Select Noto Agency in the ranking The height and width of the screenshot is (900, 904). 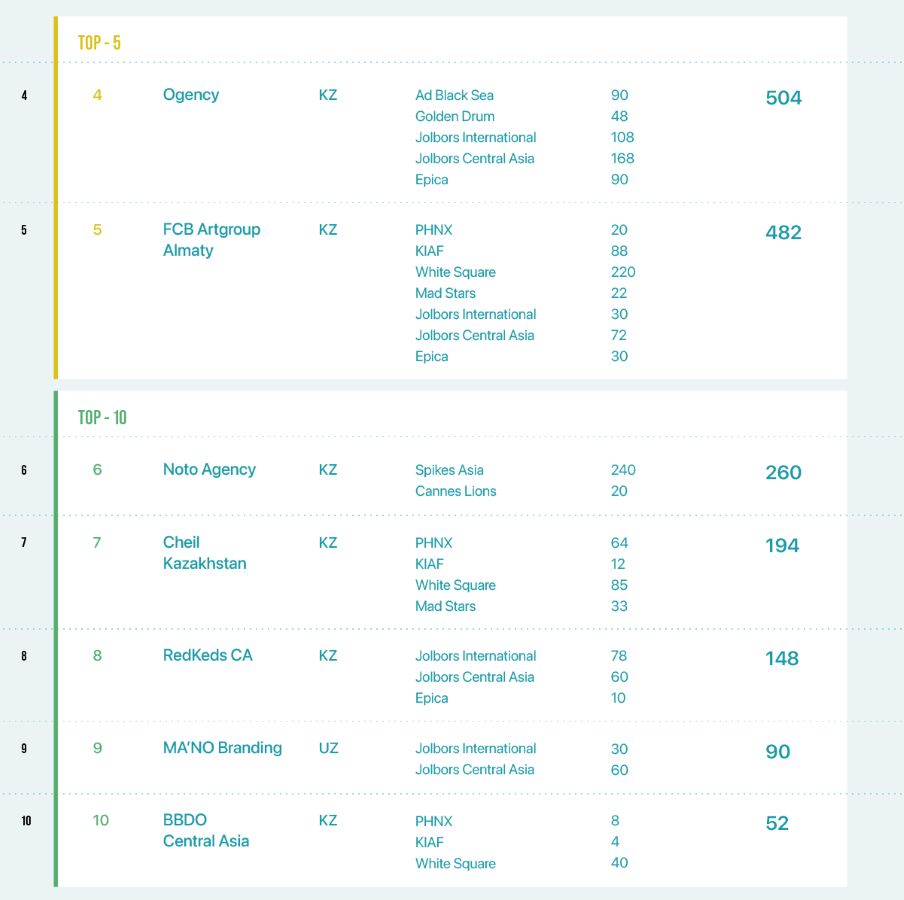coord(209,470)
